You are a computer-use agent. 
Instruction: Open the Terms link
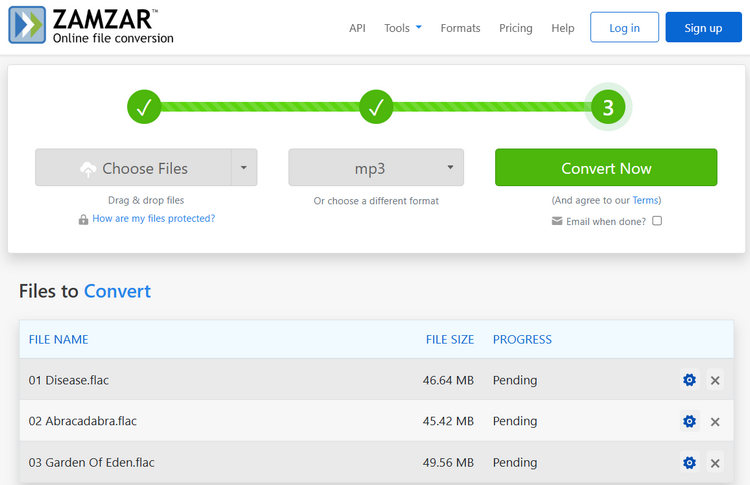tap(645, 200)
